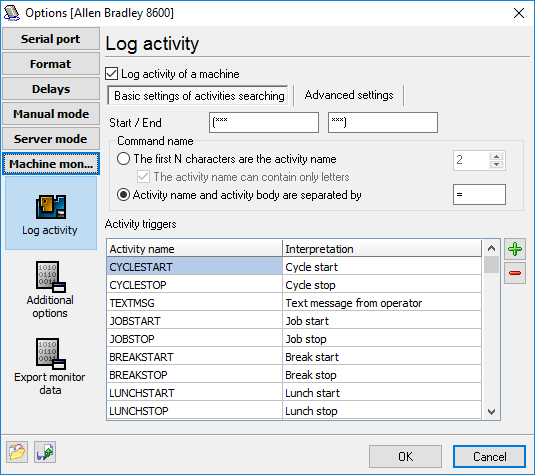
Task: Switch to Advanced settings tab
Action: (x=349, y=95)
